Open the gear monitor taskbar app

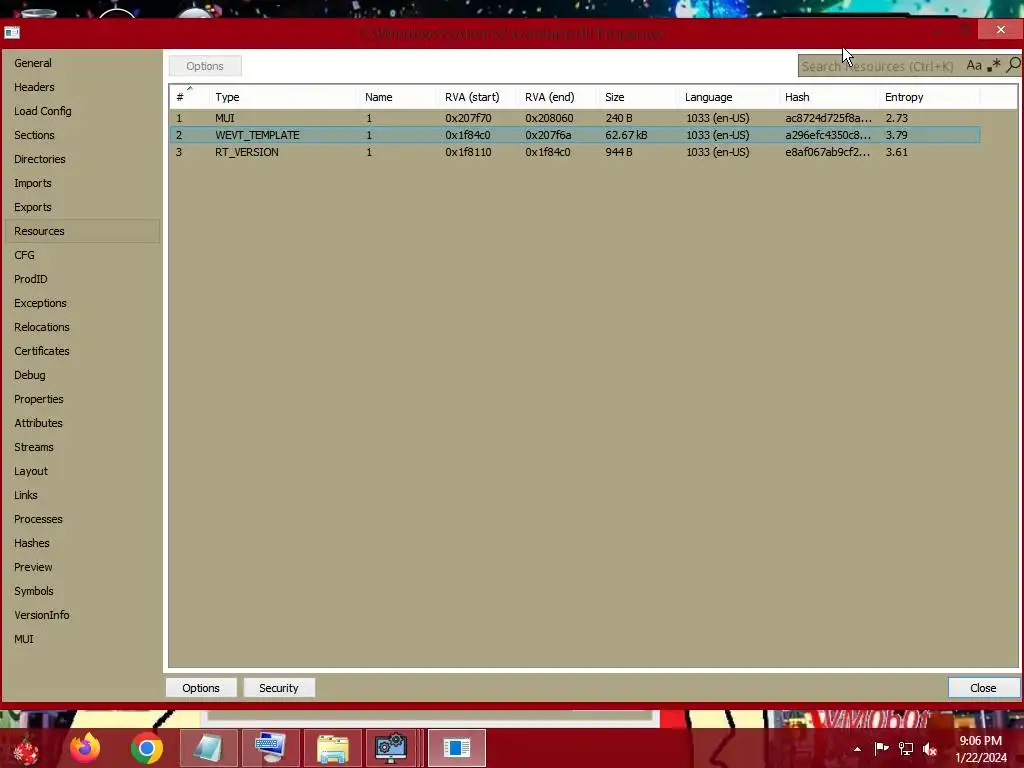pos(392,748)
